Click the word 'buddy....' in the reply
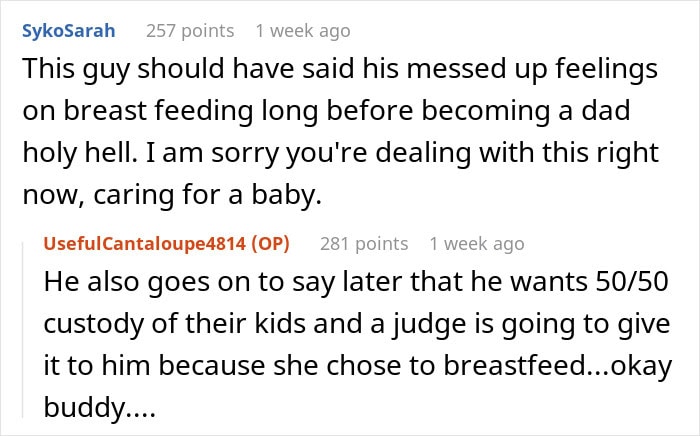This screenshot has height=436, width=700. [100, 407]
